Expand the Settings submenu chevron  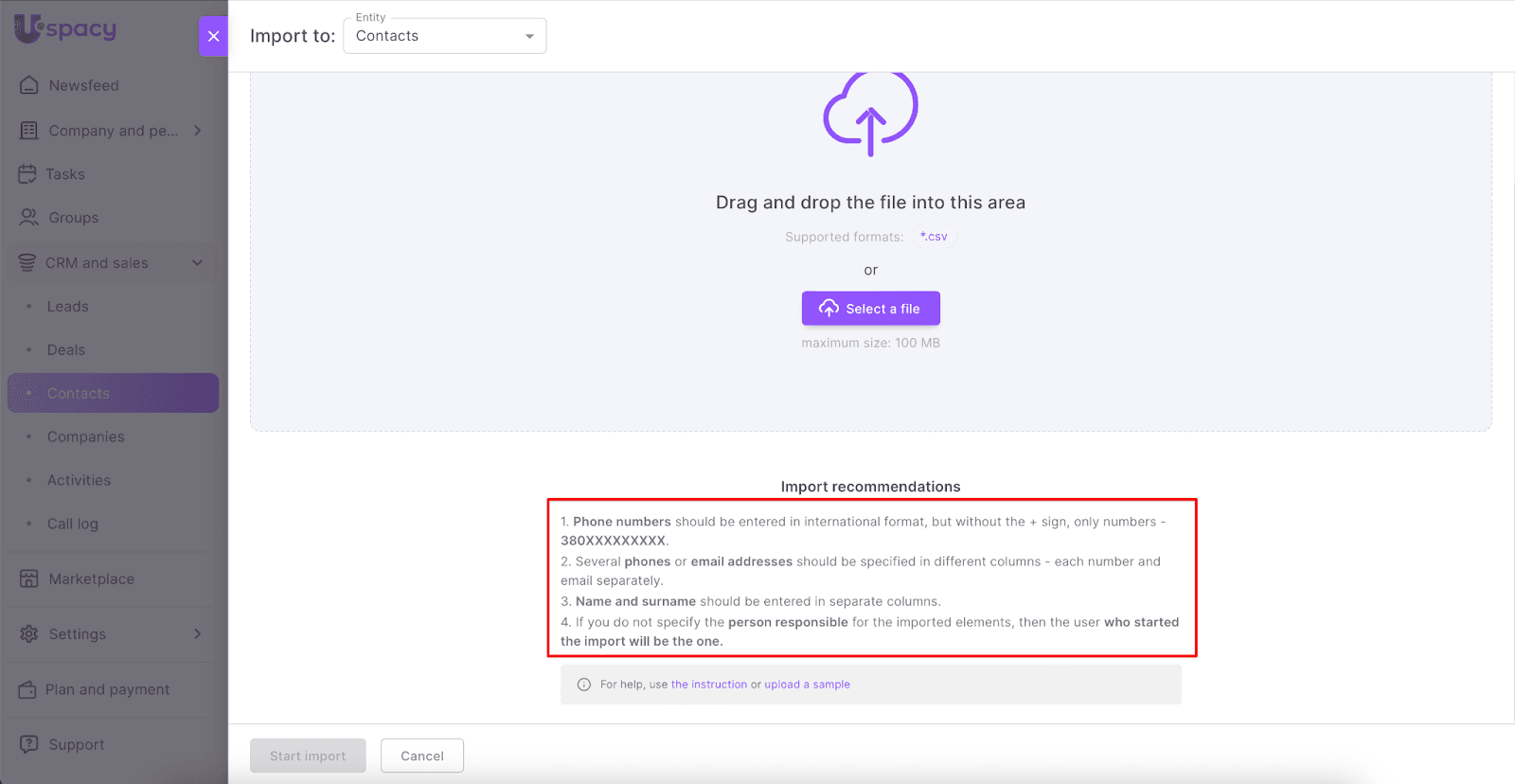click(198, 633)
